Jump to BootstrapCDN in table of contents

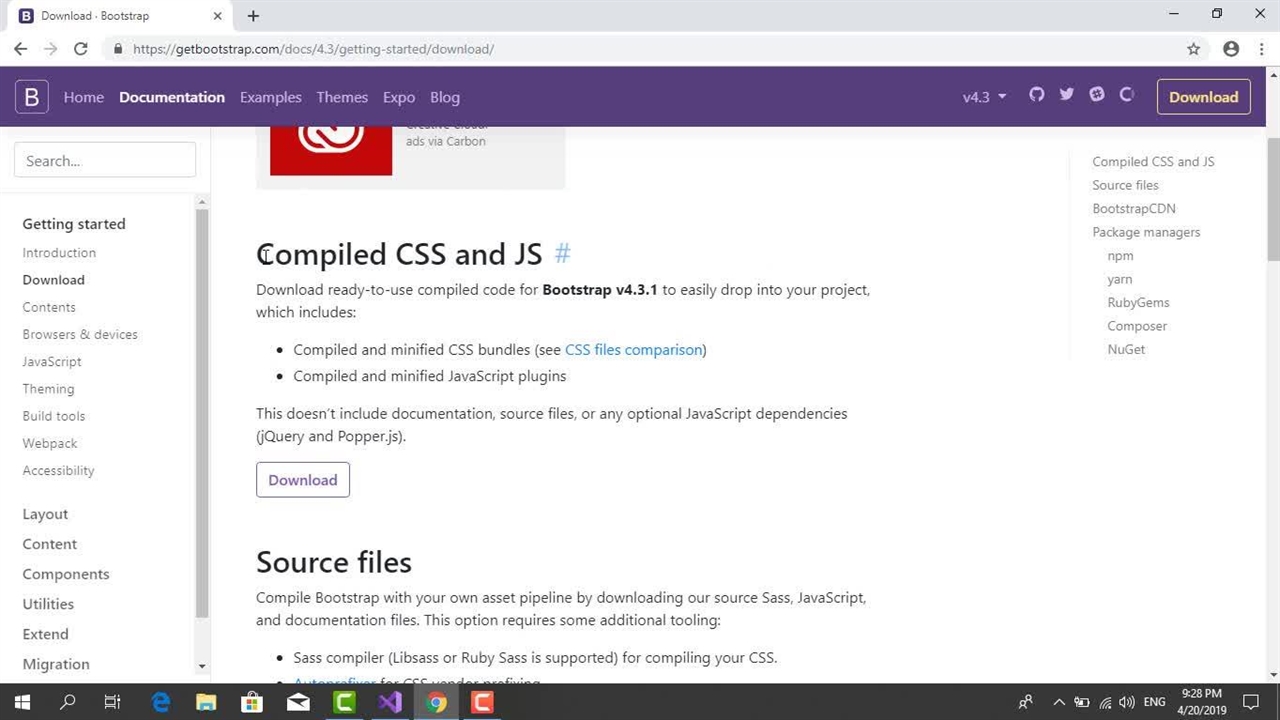pos(1133,209)
